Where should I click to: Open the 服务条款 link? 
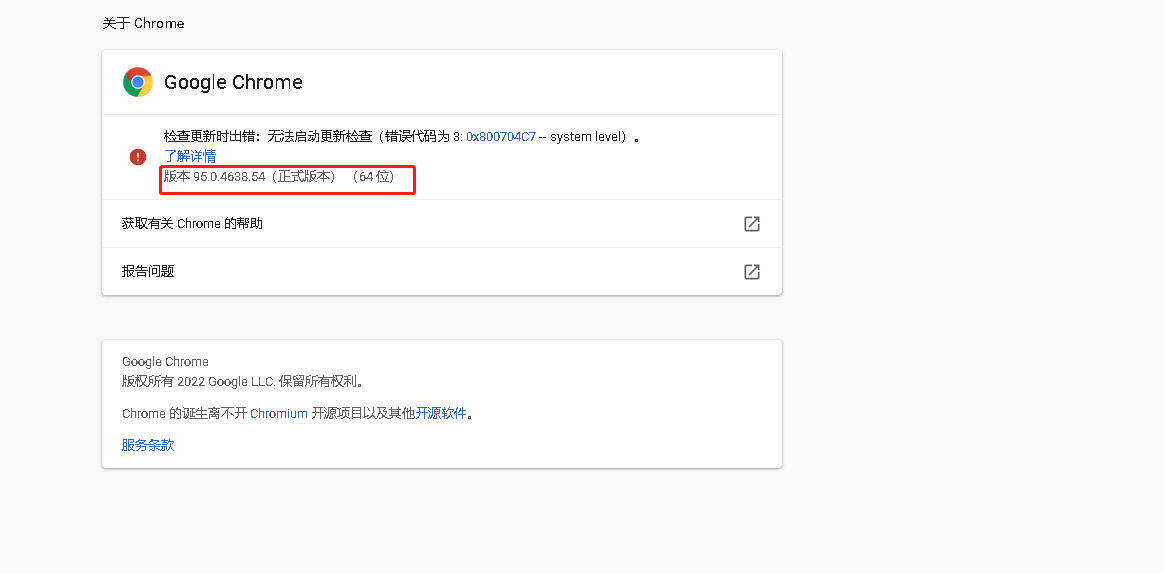pos(148,446)
